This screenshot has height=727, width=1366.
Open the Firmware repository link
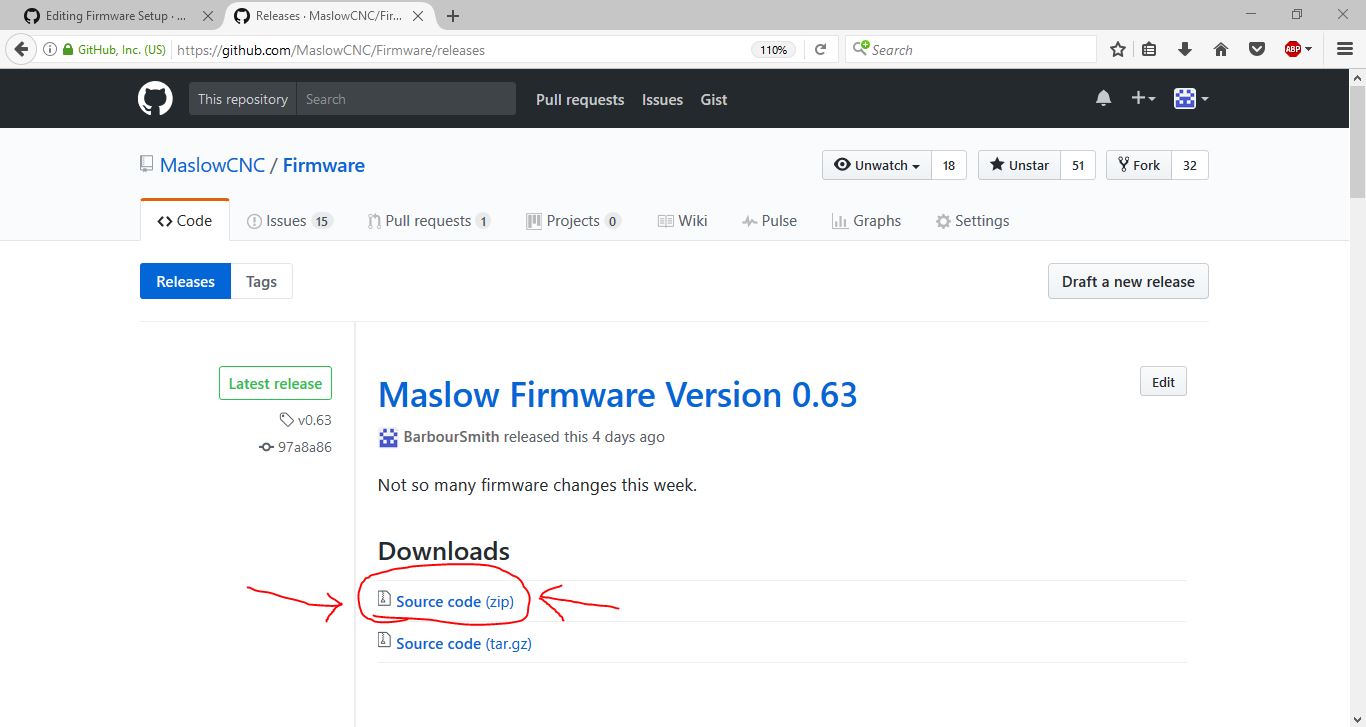point(324,165)
